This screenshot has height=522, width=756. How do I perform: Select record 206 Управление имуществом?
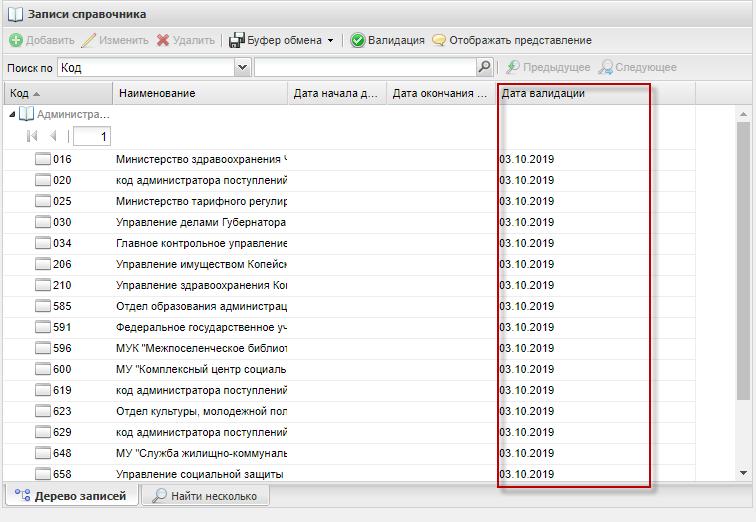coord(200,264)
